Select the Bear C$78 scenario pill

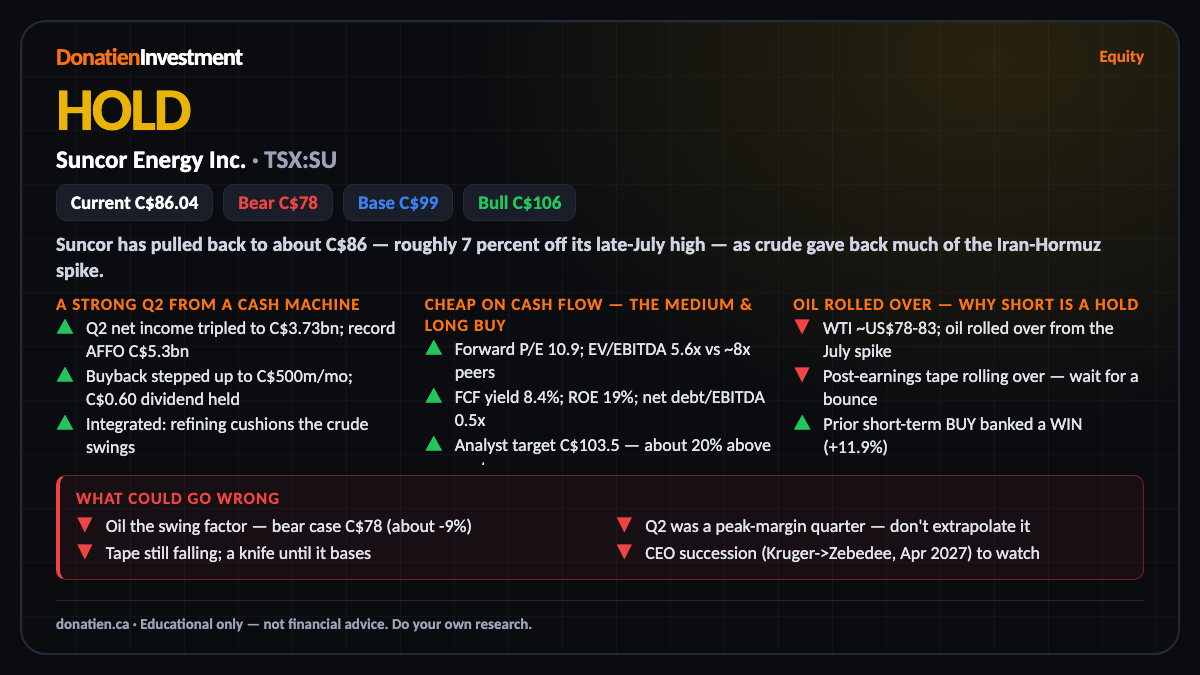click(x=278, y=203)
